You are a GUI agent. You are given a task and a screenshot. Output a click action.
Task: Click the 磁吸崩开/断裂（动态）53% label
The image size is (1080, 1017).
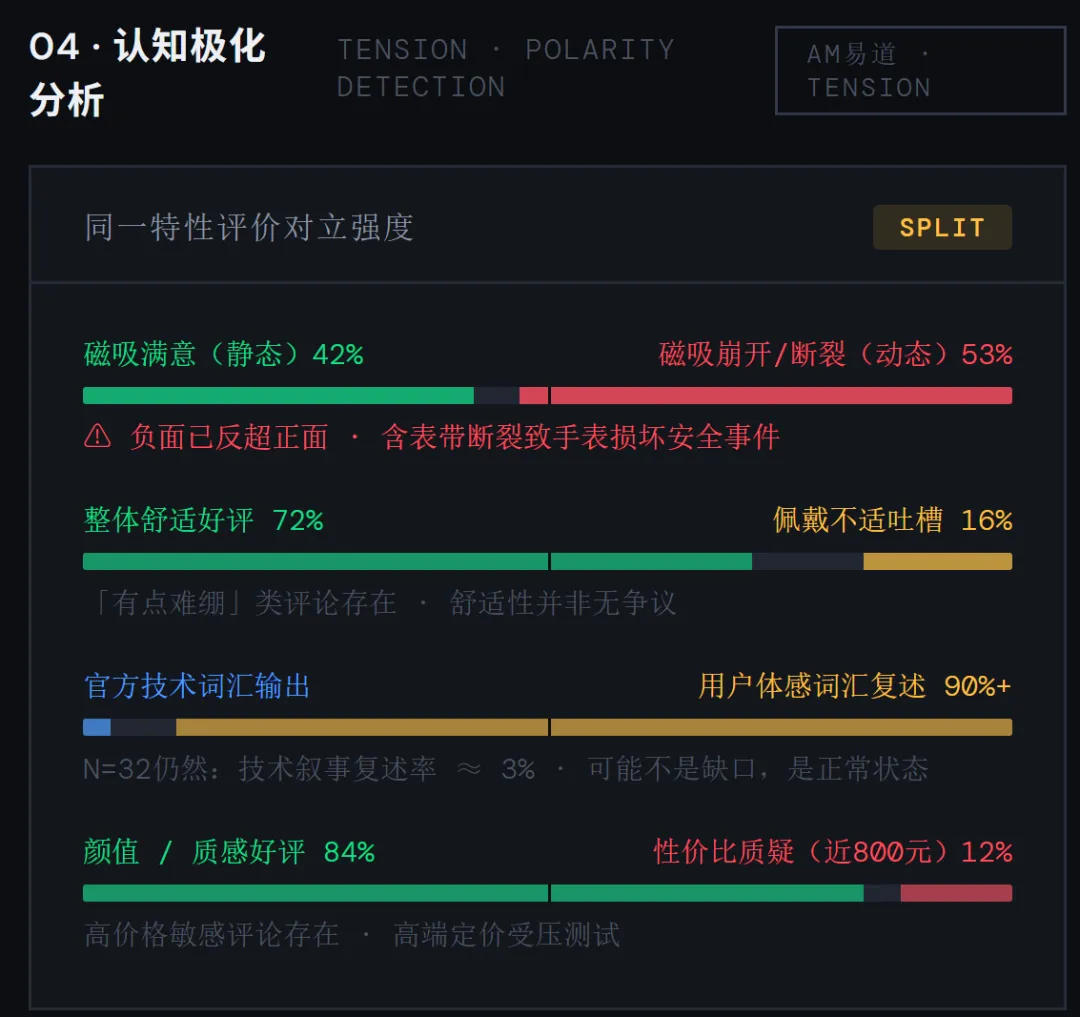pyautogui.click(x=835, y=354)
